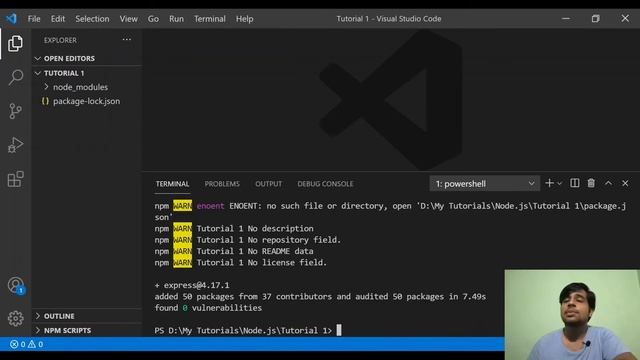Split the terminal panel
640x360 pixels.
[x=574, y=183]
